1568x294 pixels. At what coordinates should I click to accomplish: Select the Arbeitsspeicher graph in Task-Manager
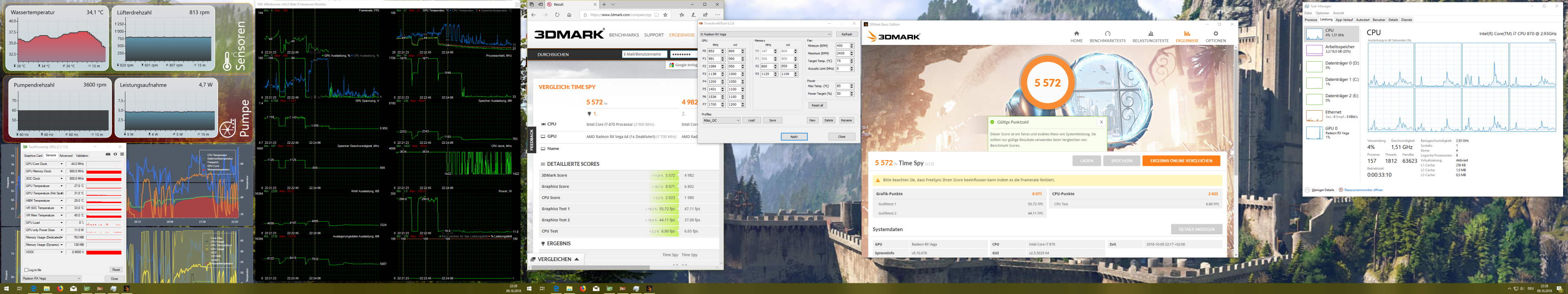(1314, 51)
